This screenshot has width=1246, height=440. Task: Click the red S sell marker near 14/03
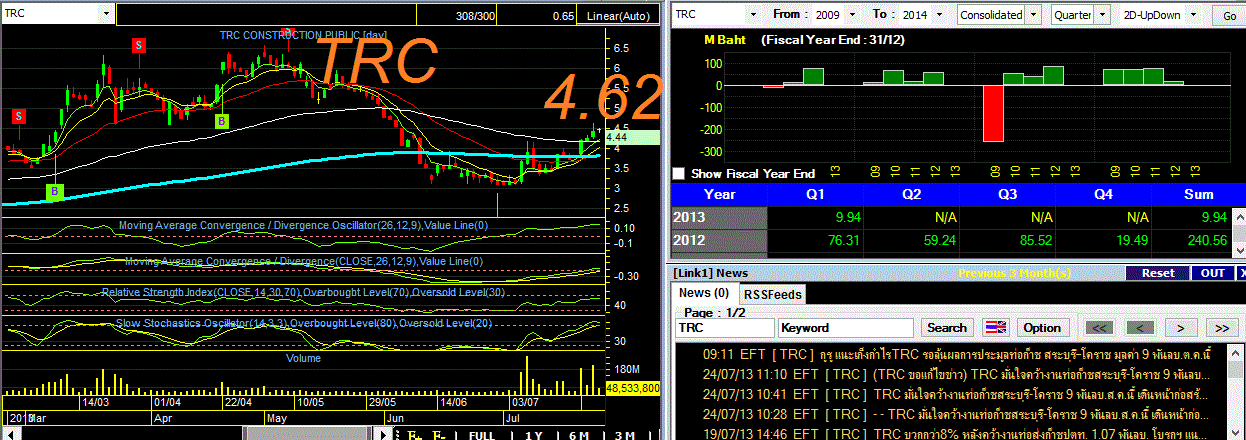pos(138,45)
